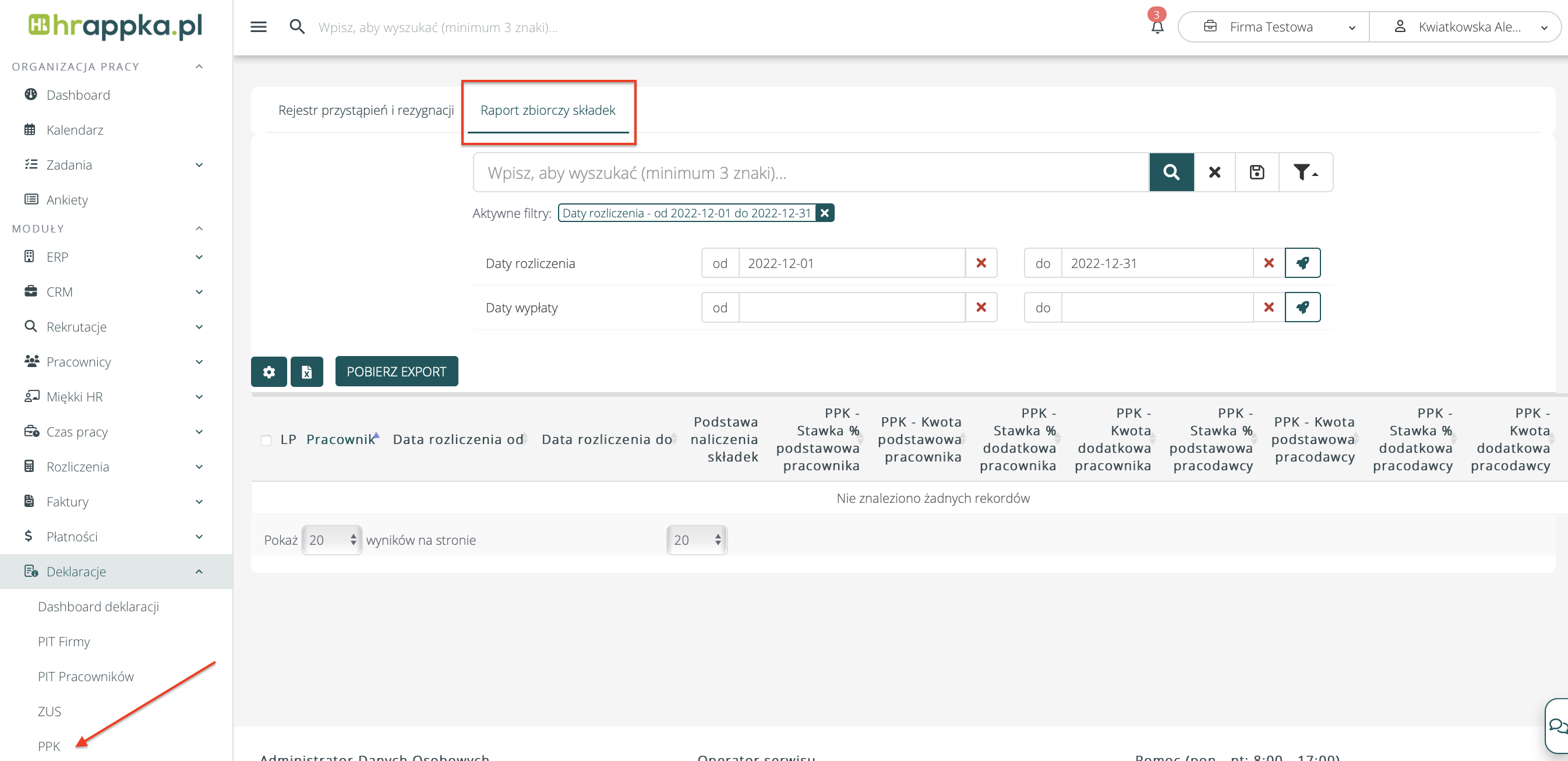Click the POBIERZ EXPORT button

point(396,371)
